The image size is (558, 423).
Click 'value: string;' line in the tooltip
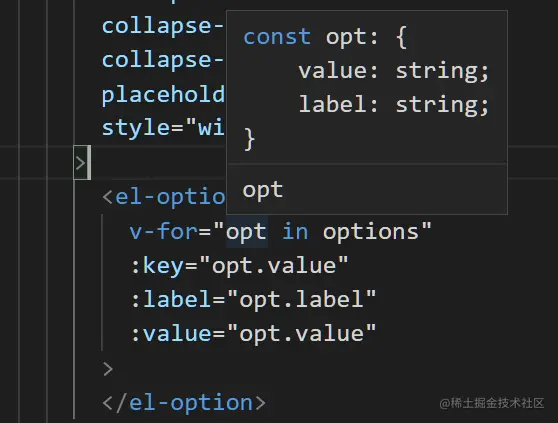click(394, 70)
